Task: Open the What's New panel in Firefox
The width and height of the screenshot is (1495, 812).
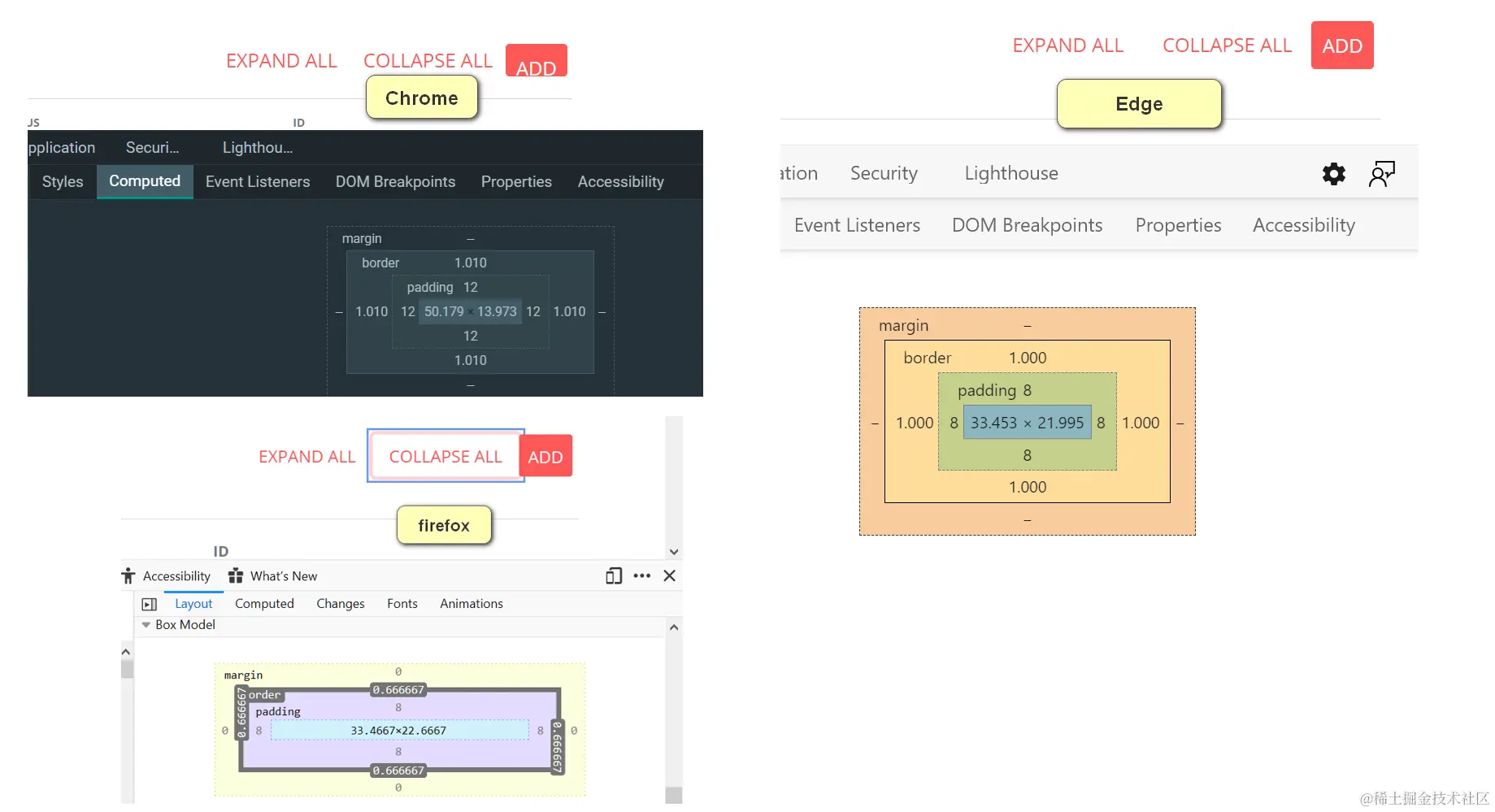Action: point(273,575)
